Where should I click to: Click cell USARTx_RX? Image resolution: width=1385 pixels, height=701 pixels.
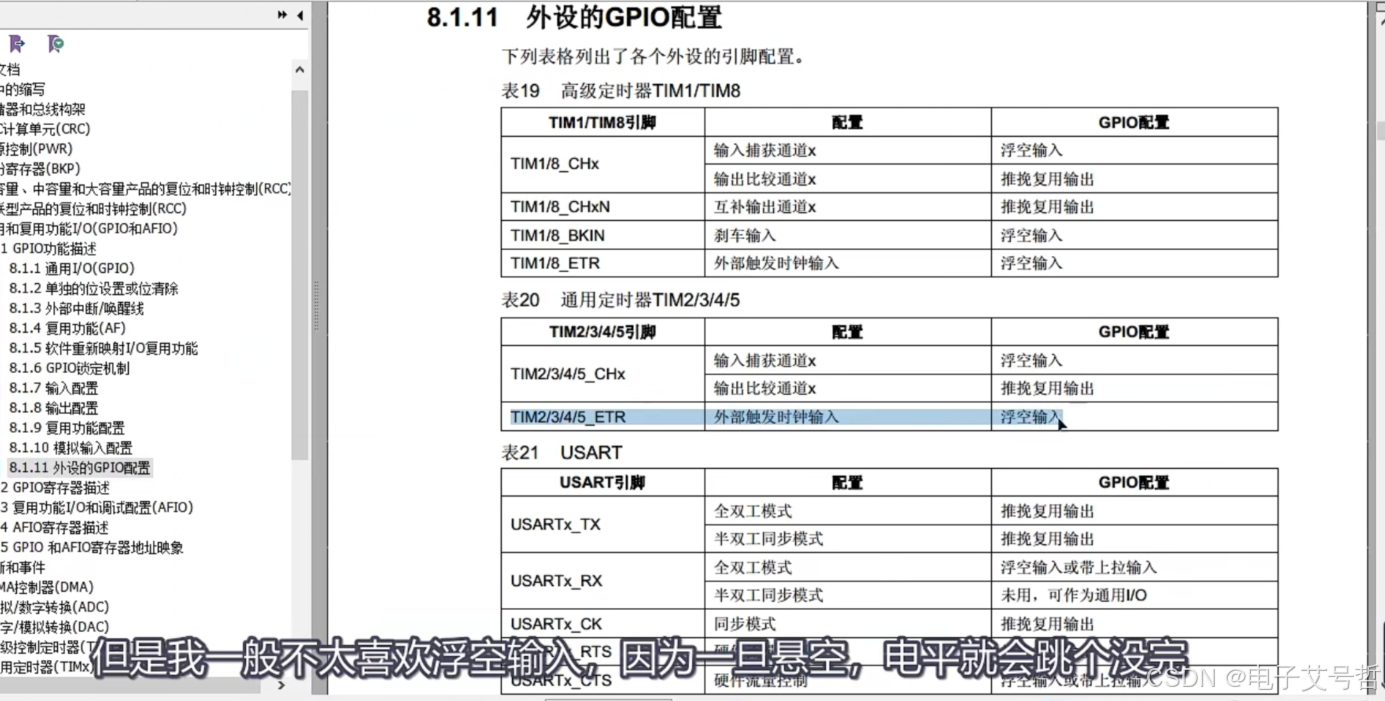(x=603, y=581)
